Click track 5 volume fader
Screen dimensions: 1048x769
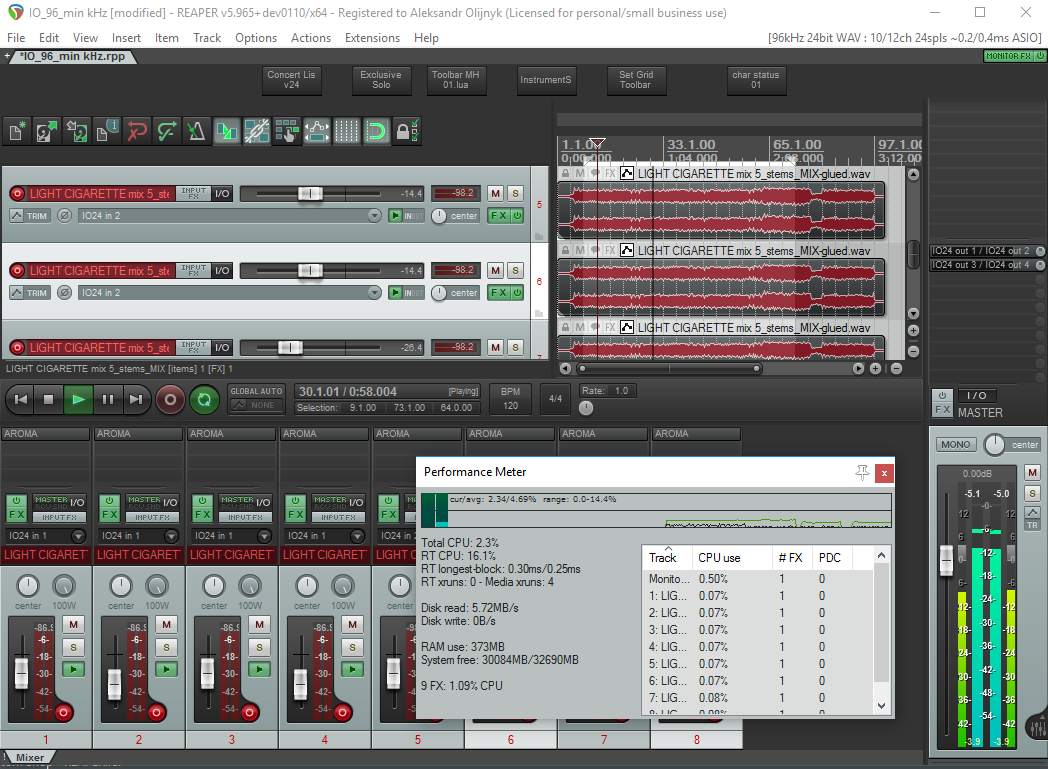[309, 194]
